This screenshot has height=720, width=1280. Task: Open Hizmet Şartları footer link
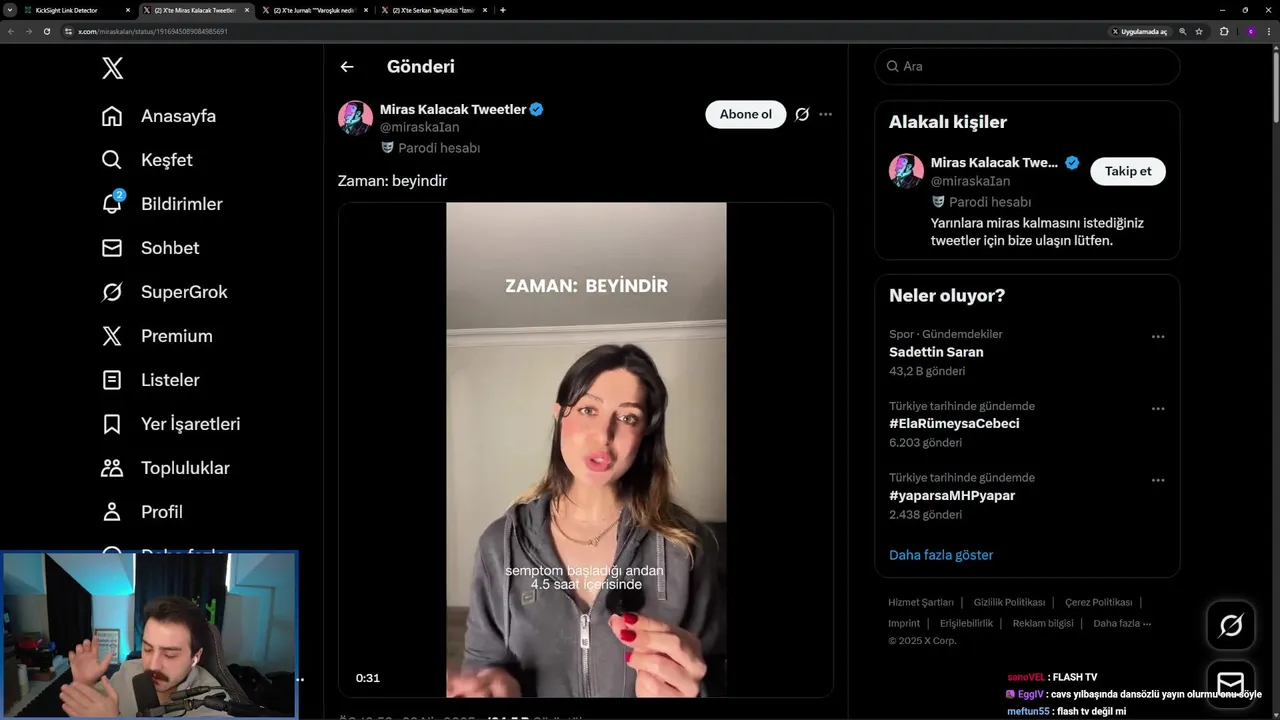[921, 602]
